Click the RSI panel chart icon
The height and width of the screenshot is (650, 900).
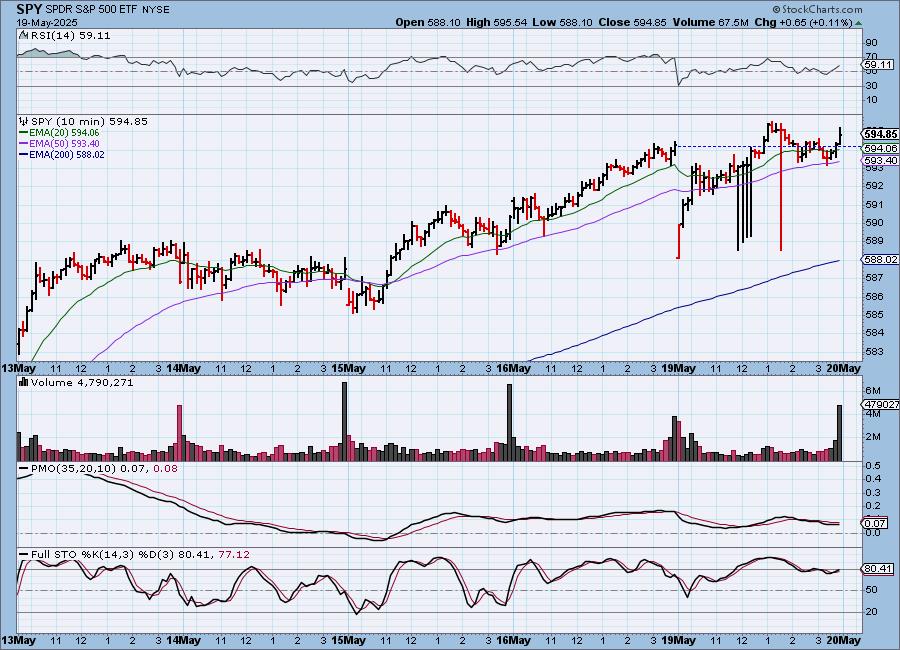point(24,35)
